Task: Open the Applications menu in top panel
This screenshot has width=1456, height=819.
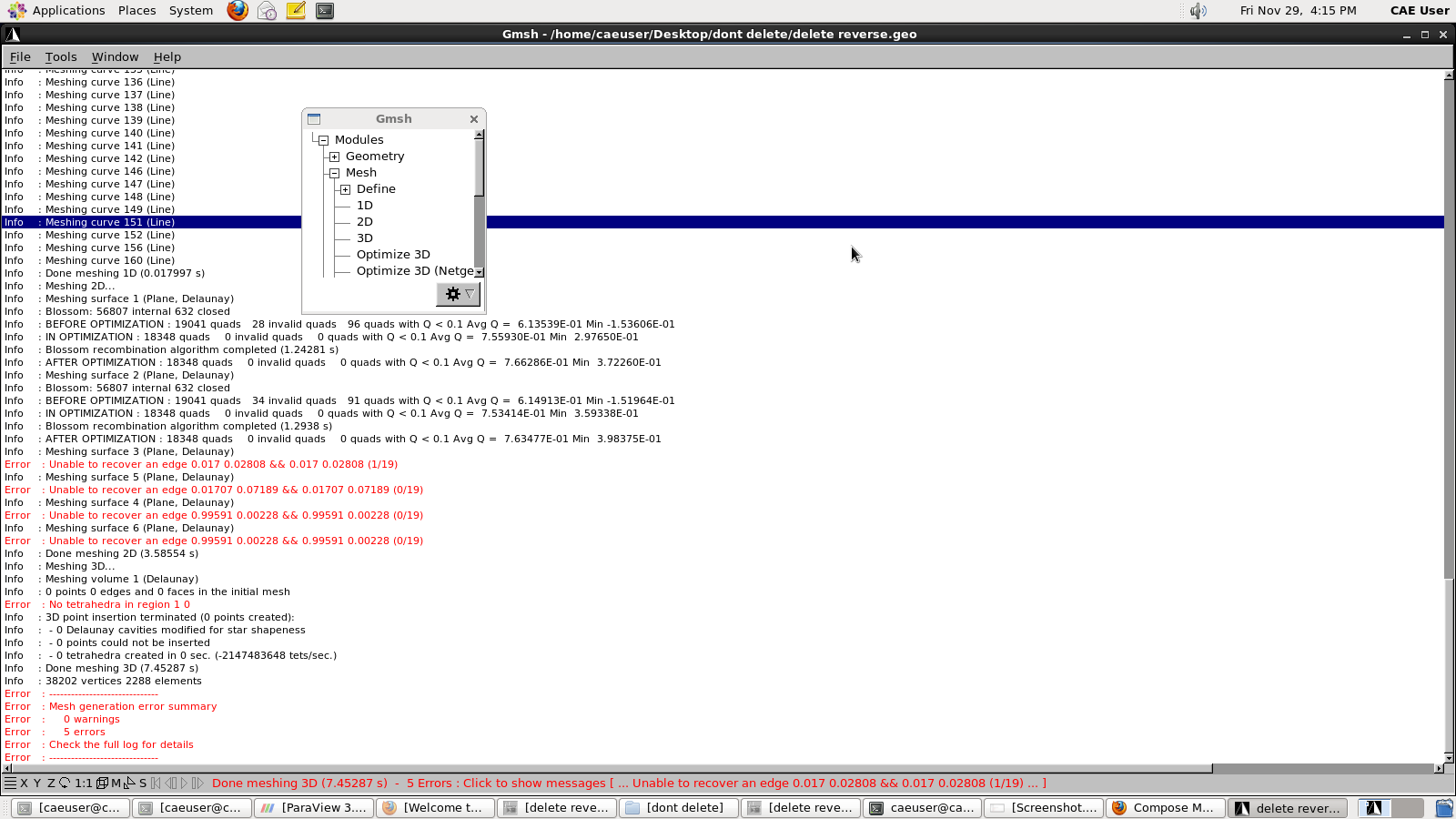Action: point(68,11)
